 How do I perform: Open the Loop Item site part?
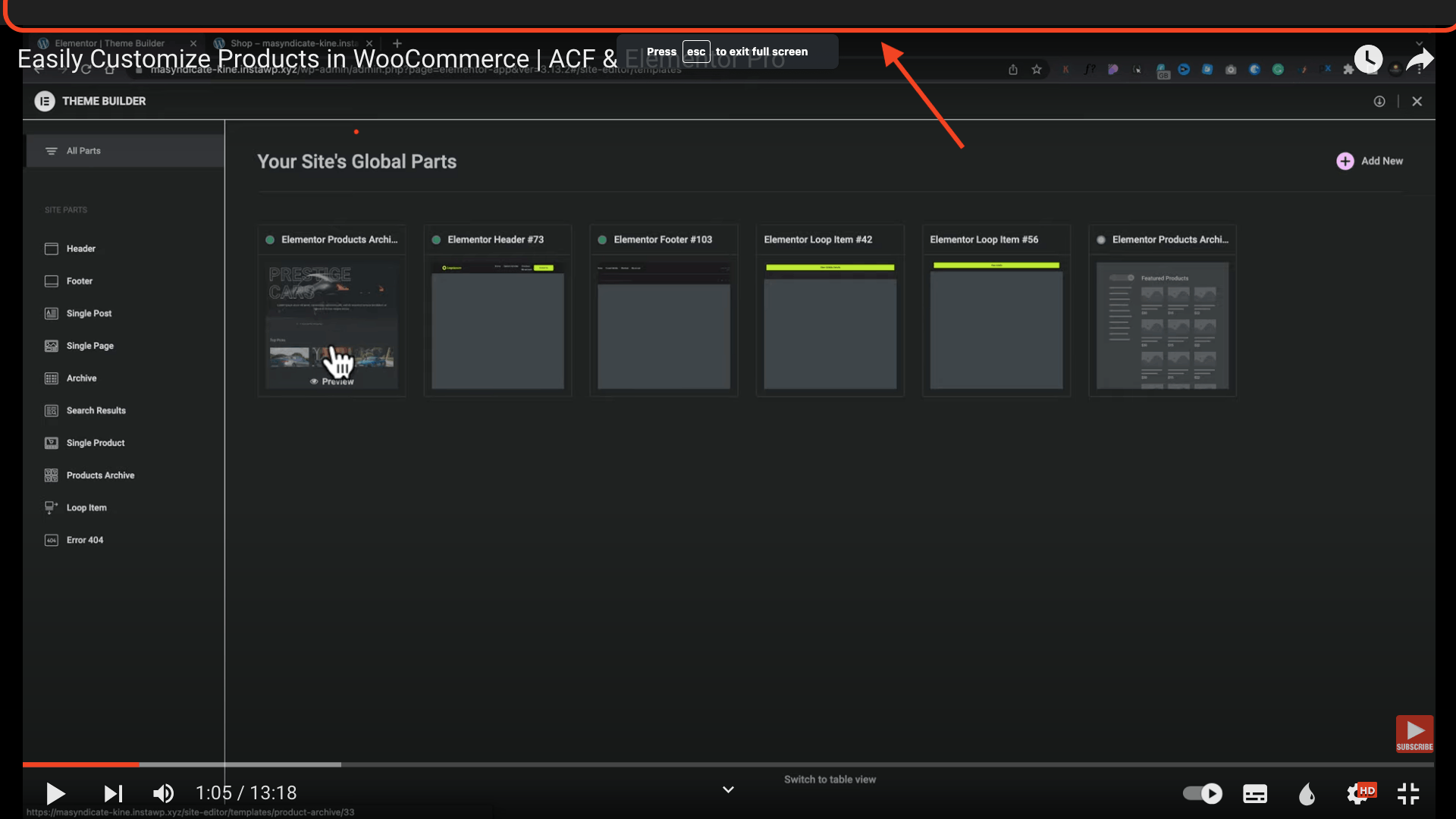tap(86, 508)
